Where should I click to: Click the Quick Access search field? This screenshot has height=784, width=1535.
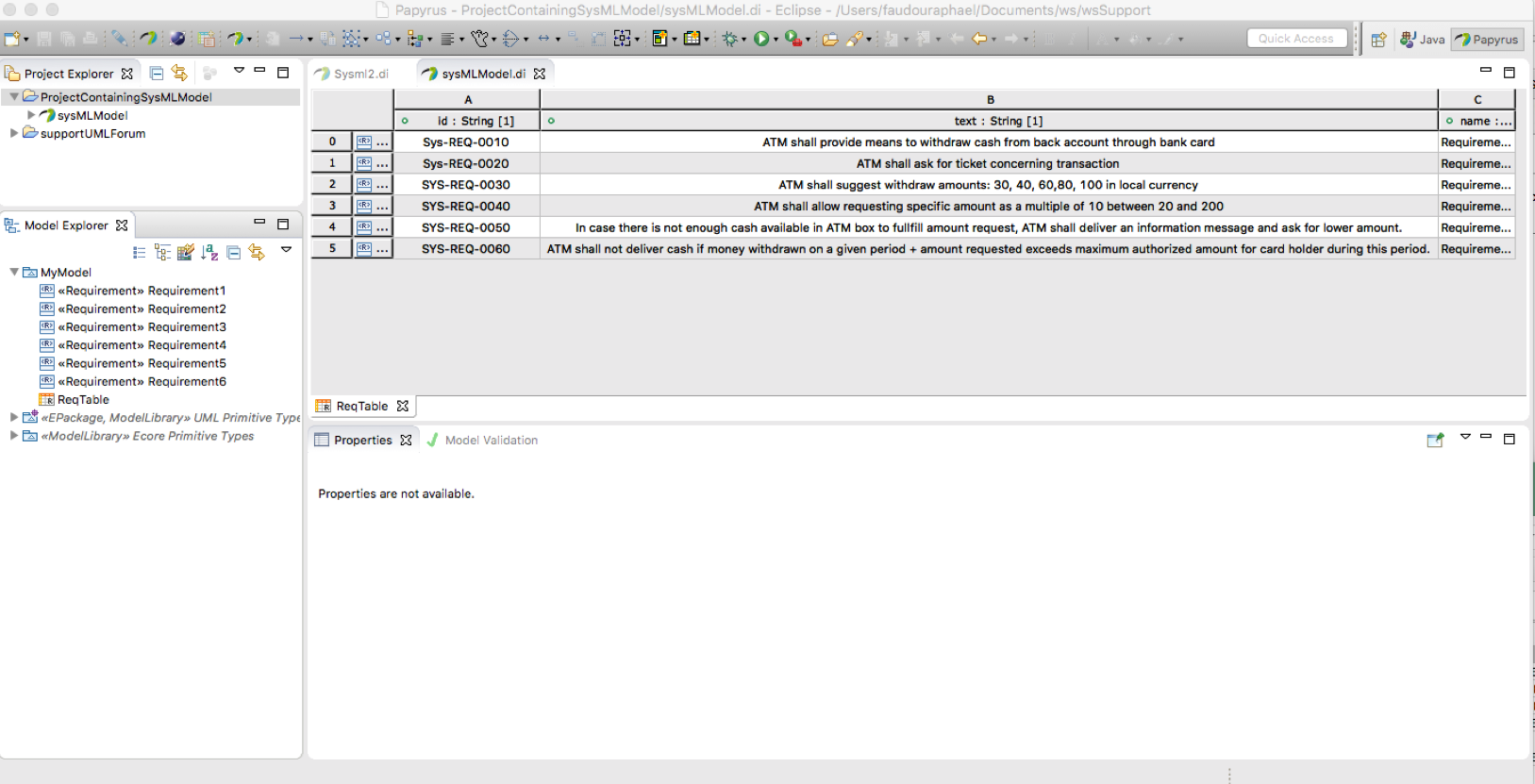1296,39
